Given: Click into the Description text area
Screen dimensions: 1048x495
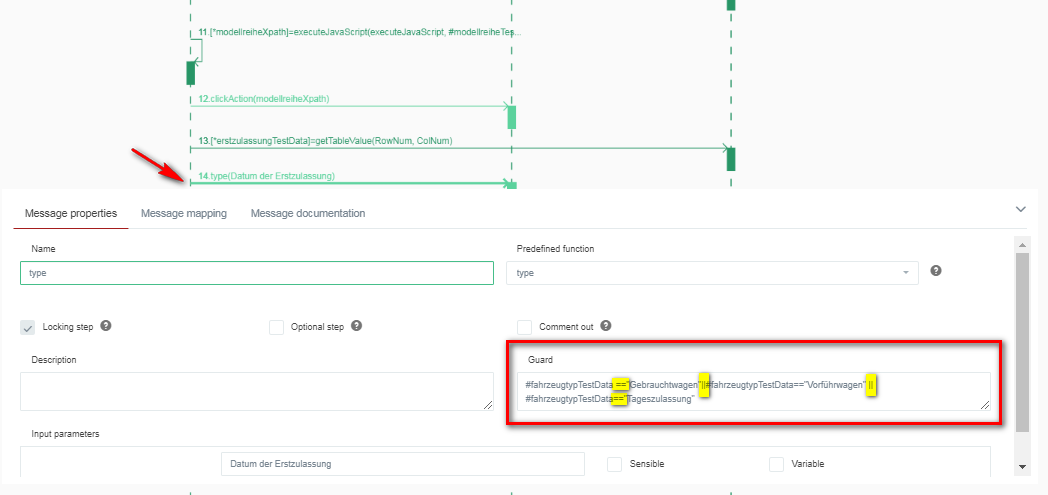Looking at the screenshot, I should (257, 391).
